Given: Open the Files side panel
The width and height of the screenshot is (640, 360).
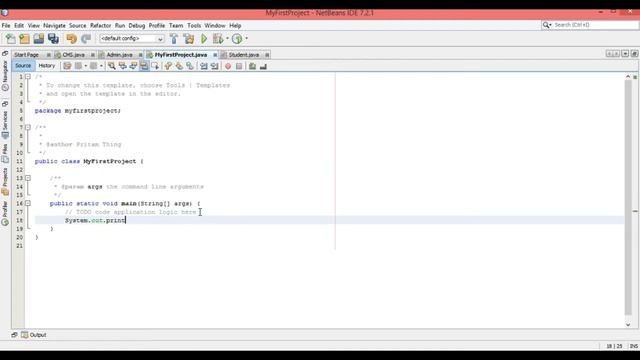Looking at the screenshot, I should coord(5,153).
